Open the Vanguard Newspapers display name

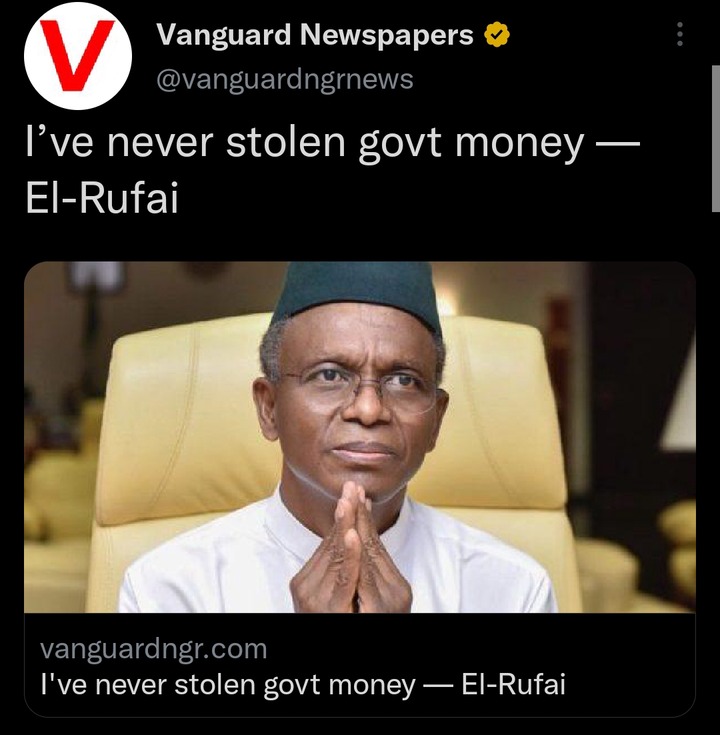click(x=315, y=35)
